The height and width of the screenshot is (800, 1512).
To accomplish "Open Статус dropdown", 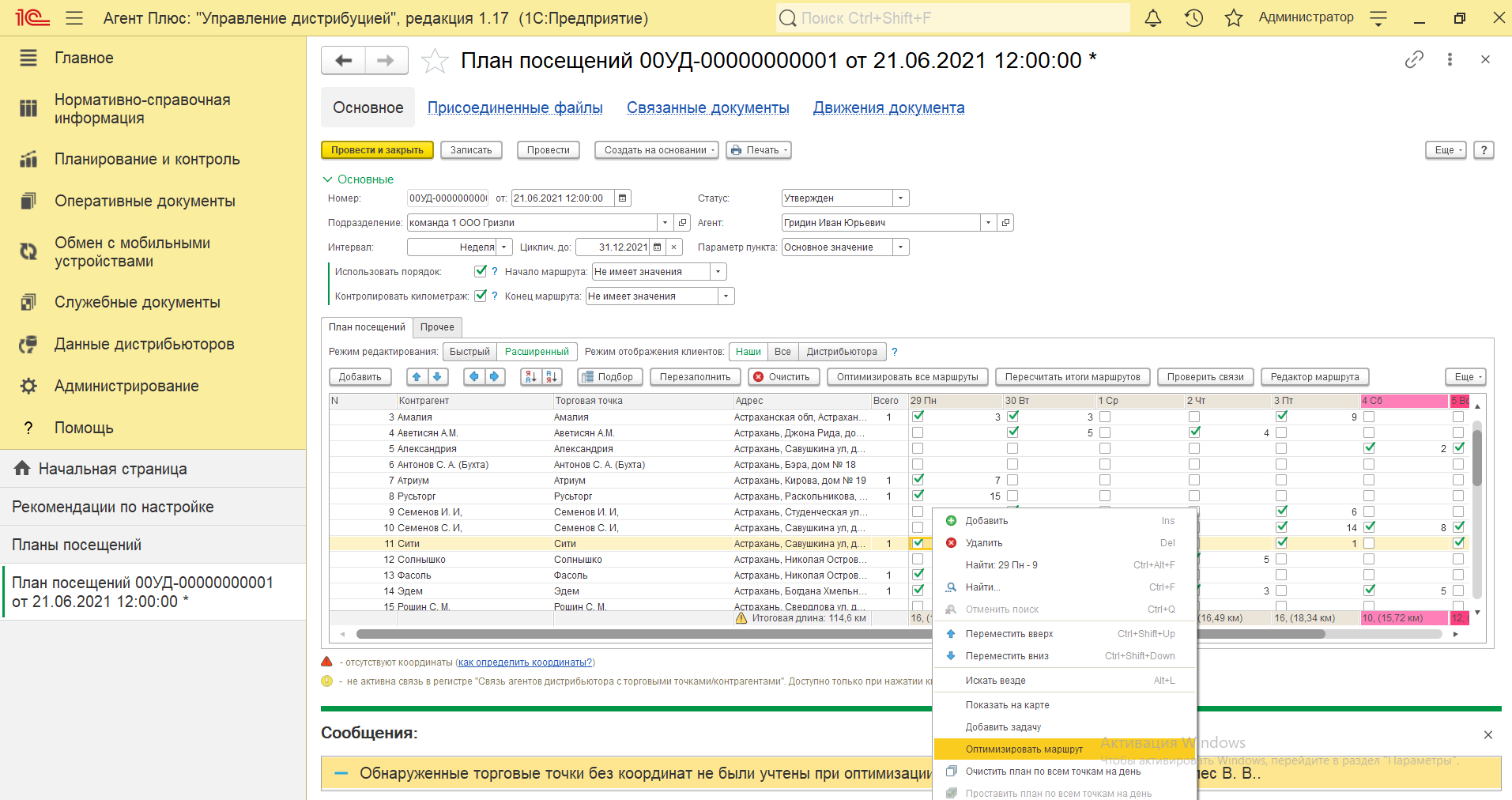I will [x=900, y=198].
